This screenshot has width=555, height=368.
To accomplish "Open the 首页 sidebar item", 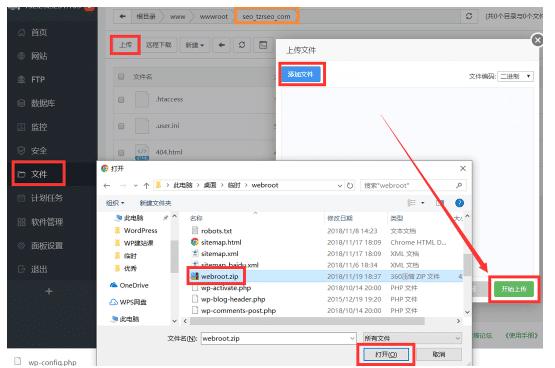I will tap(38, 33).
